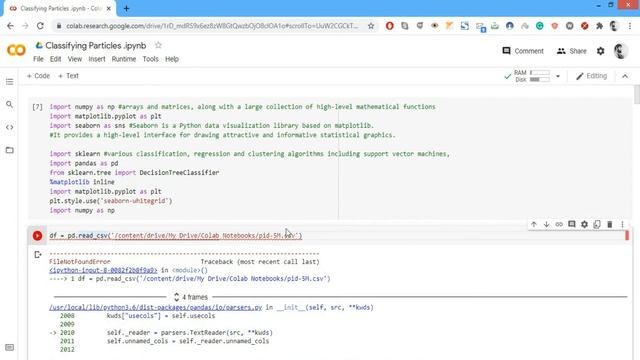Open the Edit menu
The width and height of the screenshot is (640, 360).
coord(56,59)
